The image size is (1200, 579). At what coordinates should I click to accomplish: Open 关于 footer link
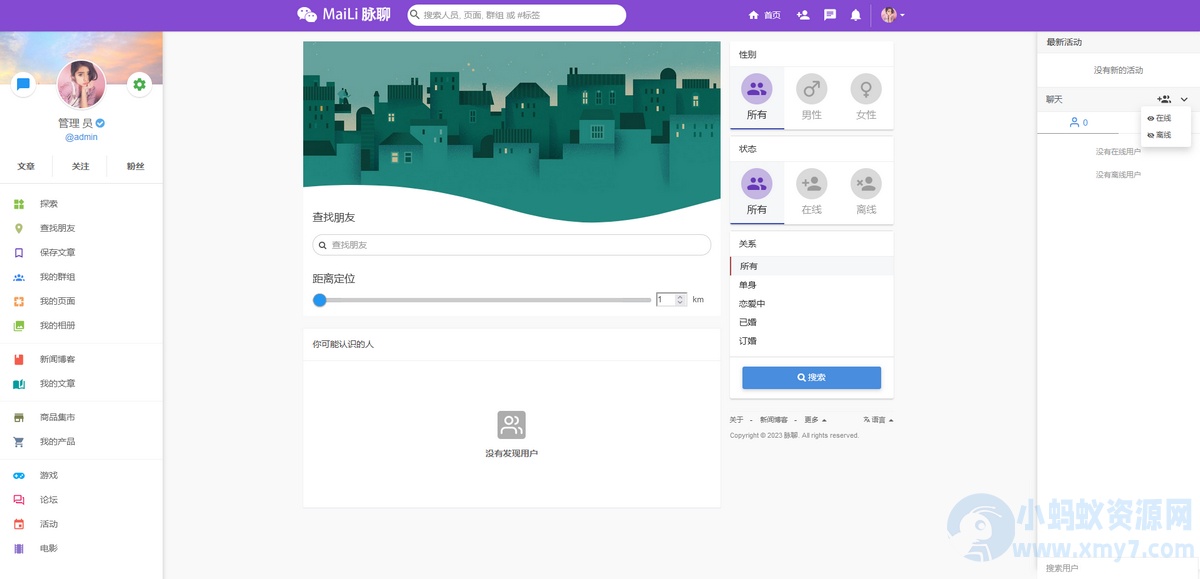click(736, 420)
